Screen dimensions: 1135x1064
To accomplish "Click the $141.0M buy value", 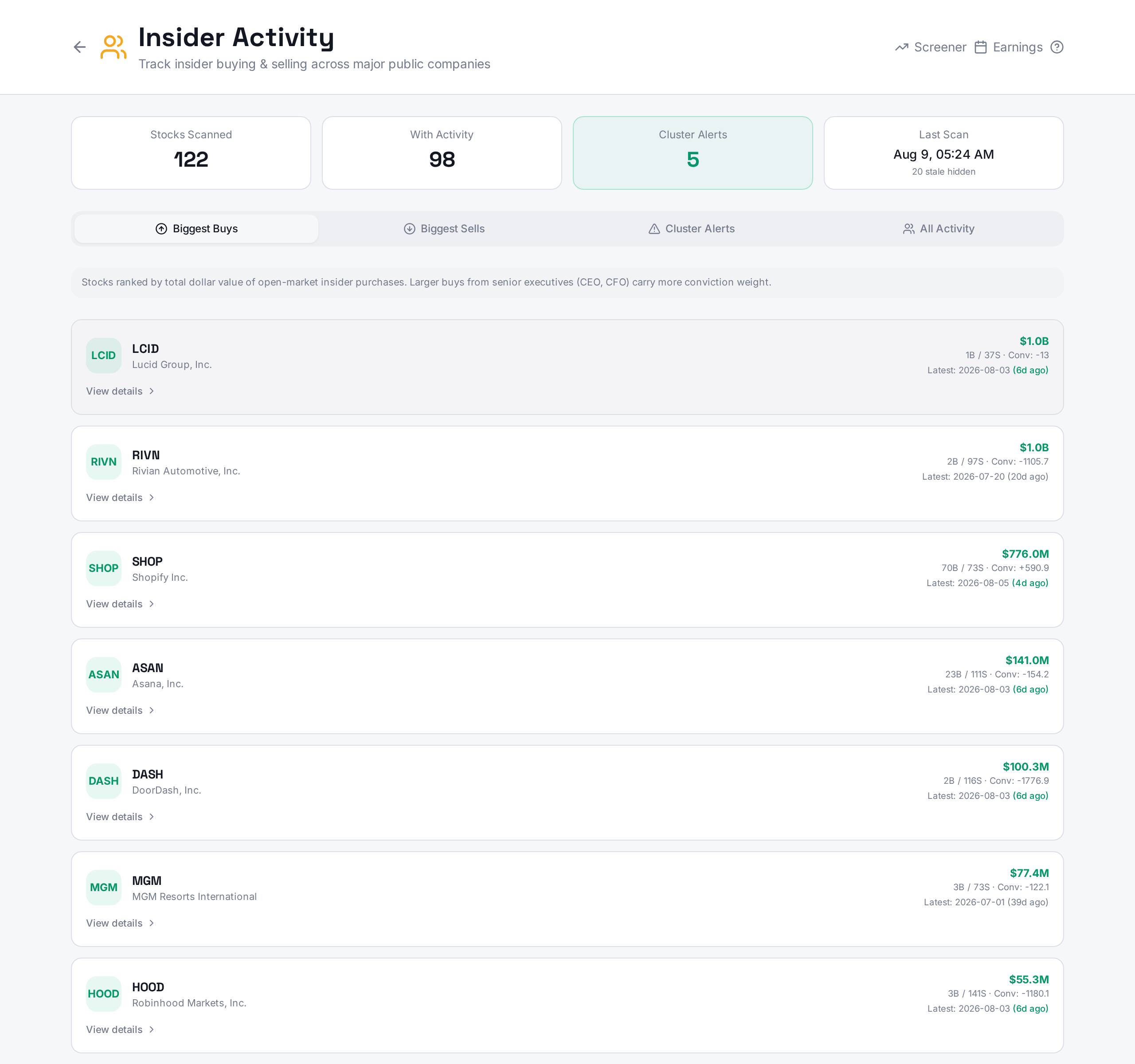I will pos(1026,661).
